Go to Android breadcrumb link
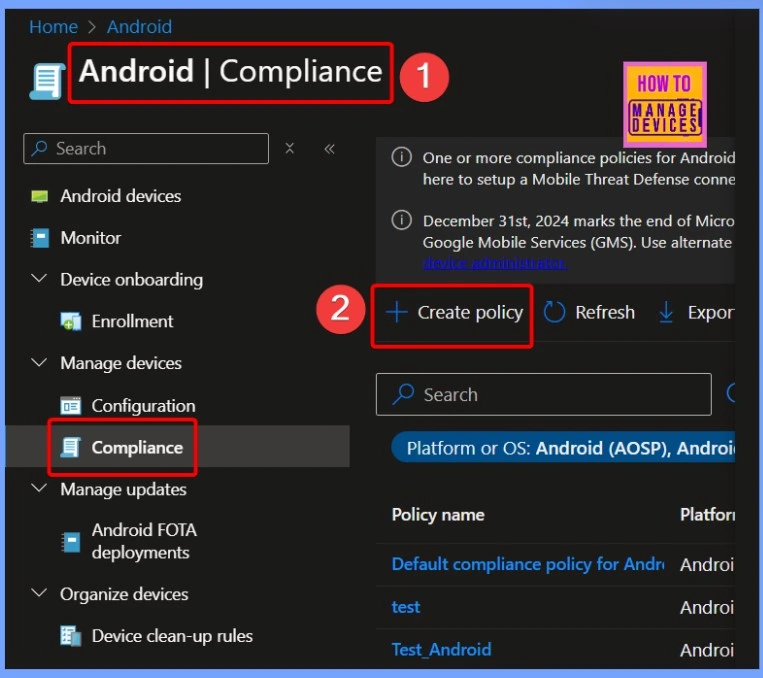763x678 pixels. click(x=139, y=27)
